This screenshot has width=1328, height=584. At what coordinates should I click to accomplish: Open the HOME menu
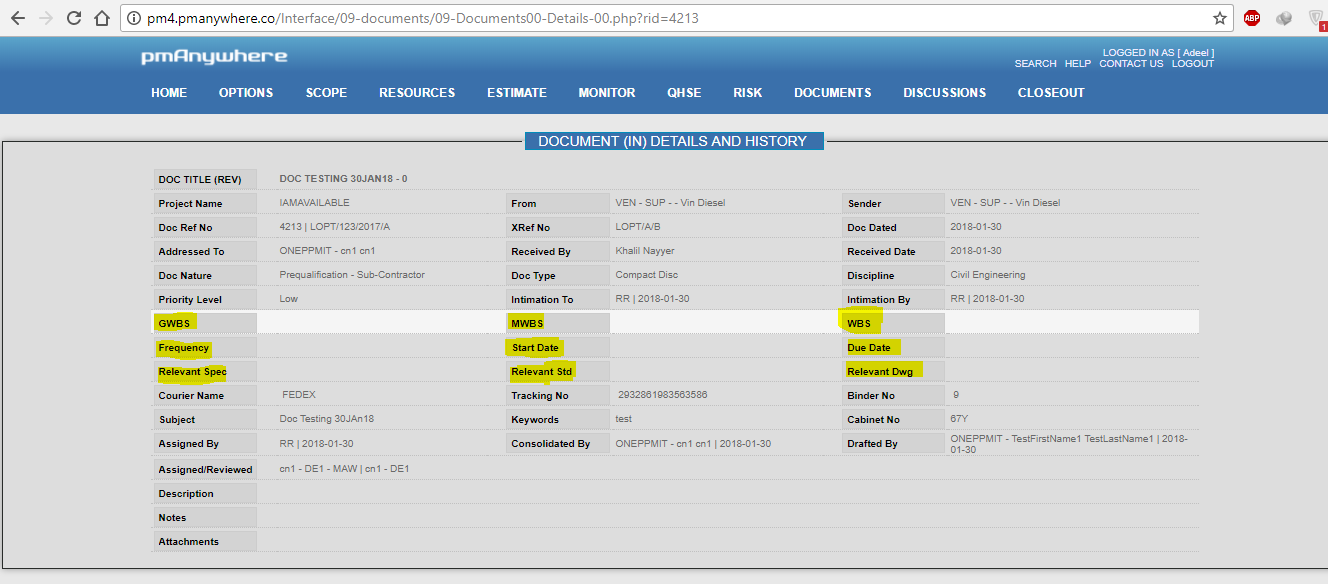coord(169,93)
